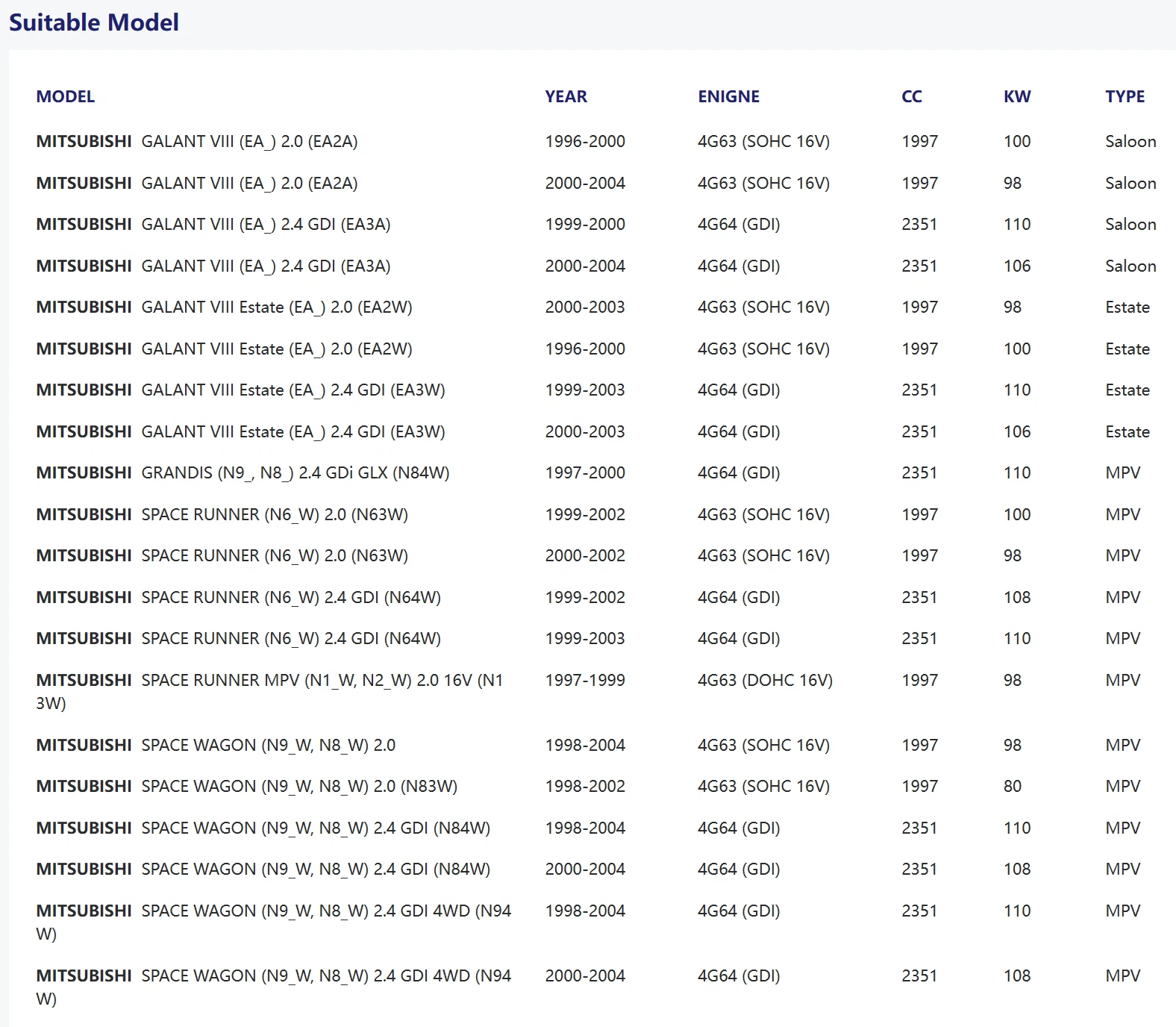Click the 1997-2000 year in the GRANDIS row

pos(585,472)
